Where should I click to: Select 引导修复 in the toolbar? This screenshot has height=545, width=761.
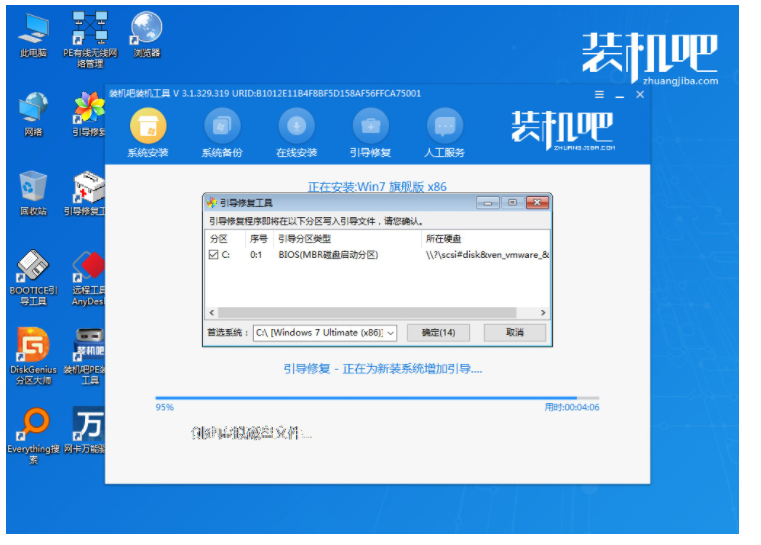click(371, 133)
